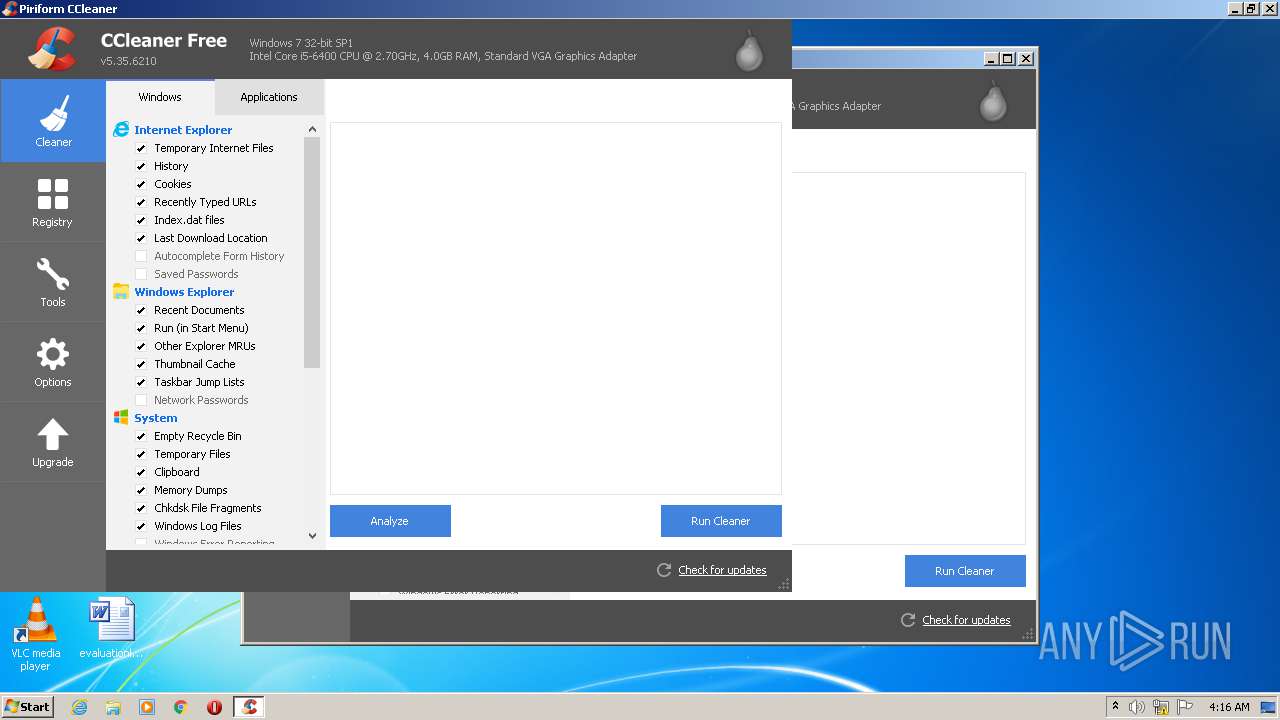
Task: Toggle Last Download Location checkbox
Action: [x=141, y=238]
